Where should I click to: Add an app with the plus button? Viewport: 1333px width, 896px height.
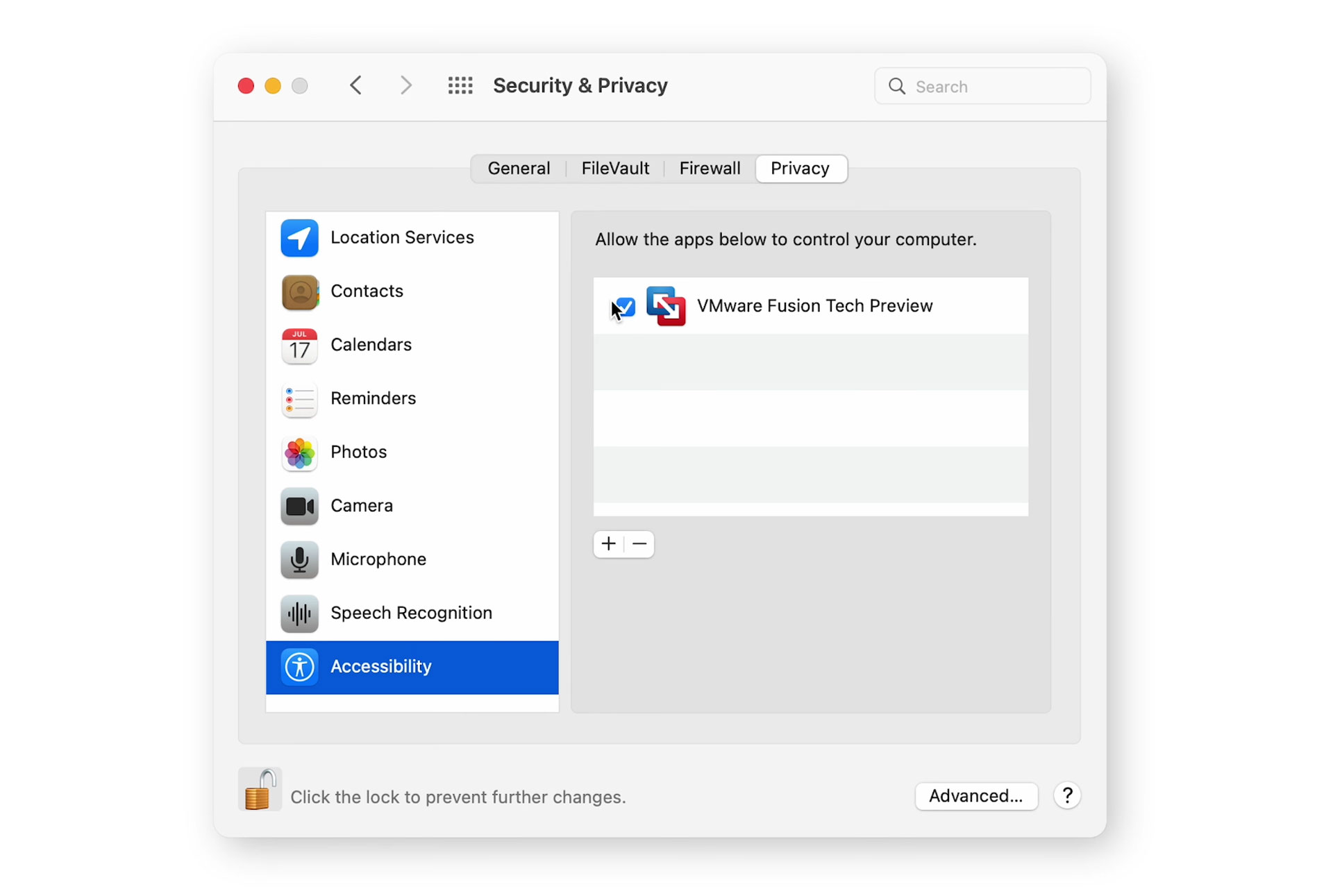[x=609, y=544]
